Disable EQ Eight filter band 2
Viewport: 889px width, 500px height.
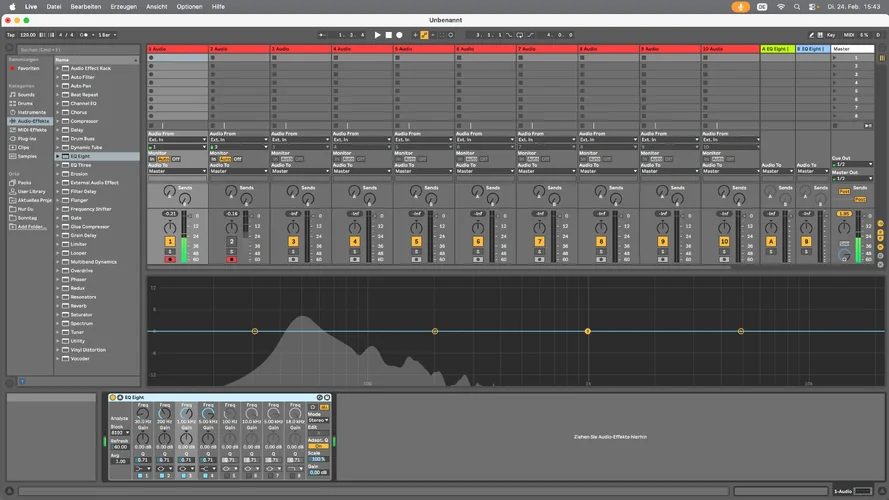tap(162, 475)
